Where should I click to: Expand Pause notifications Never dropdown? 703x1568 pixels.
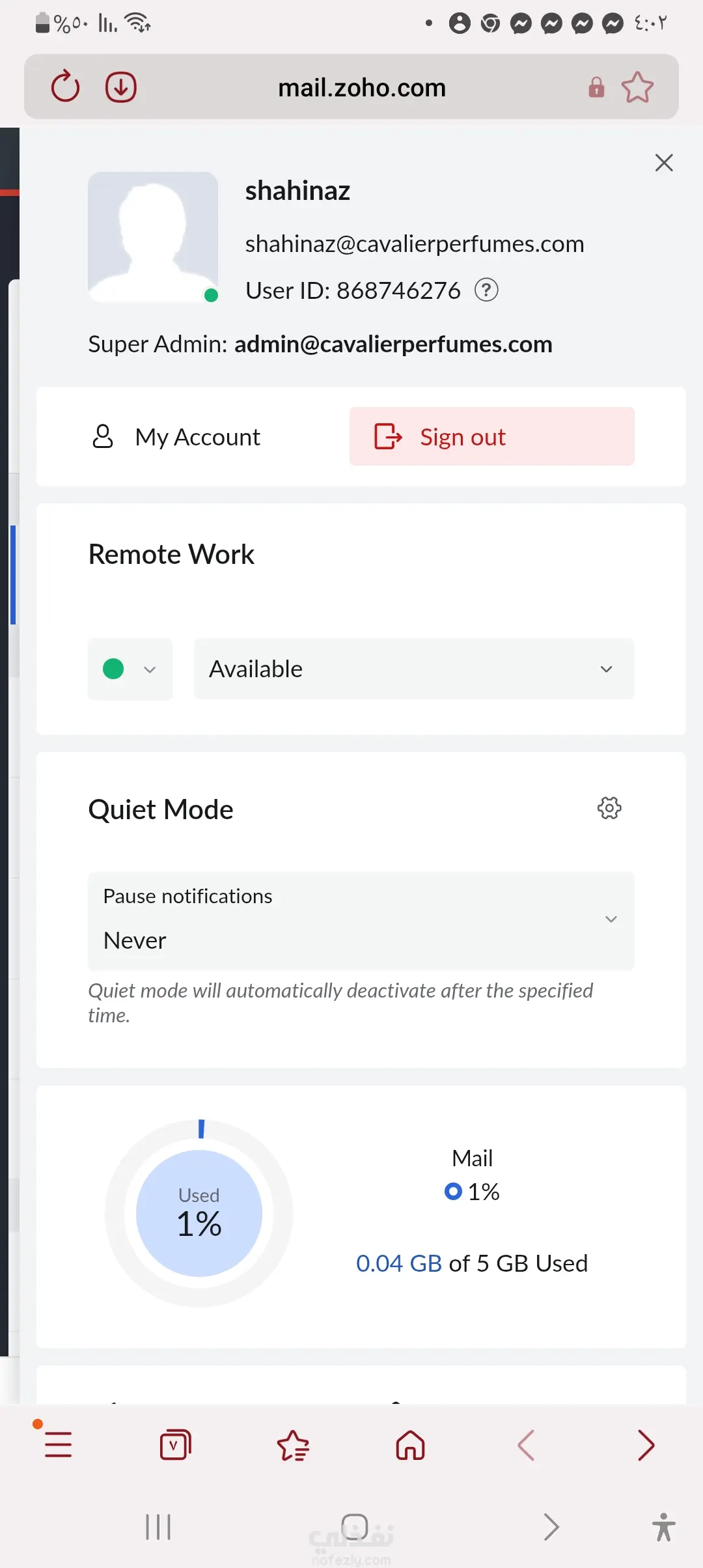point(361,919)
